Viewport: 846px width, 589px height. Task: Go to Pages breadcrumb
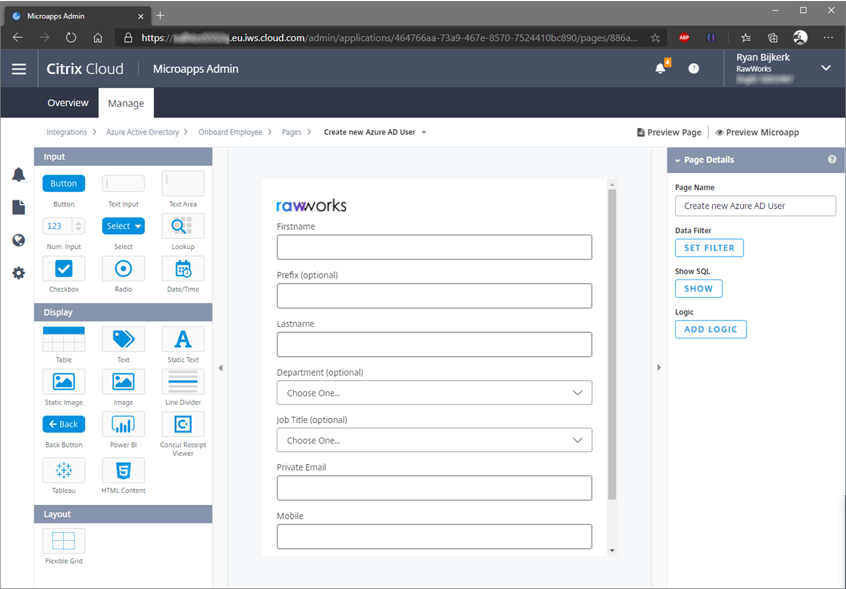[291, 132]
